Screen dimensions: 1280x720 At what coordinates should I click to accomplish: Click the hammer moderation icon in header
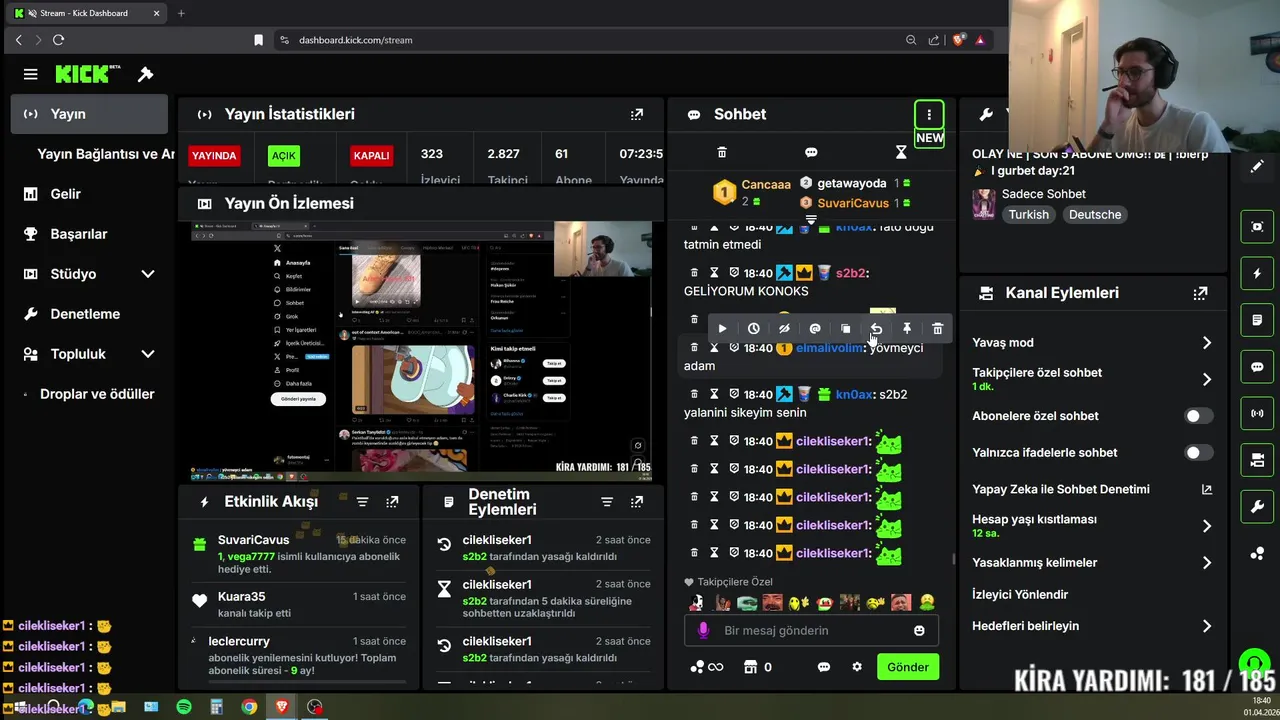click(145, 74)
